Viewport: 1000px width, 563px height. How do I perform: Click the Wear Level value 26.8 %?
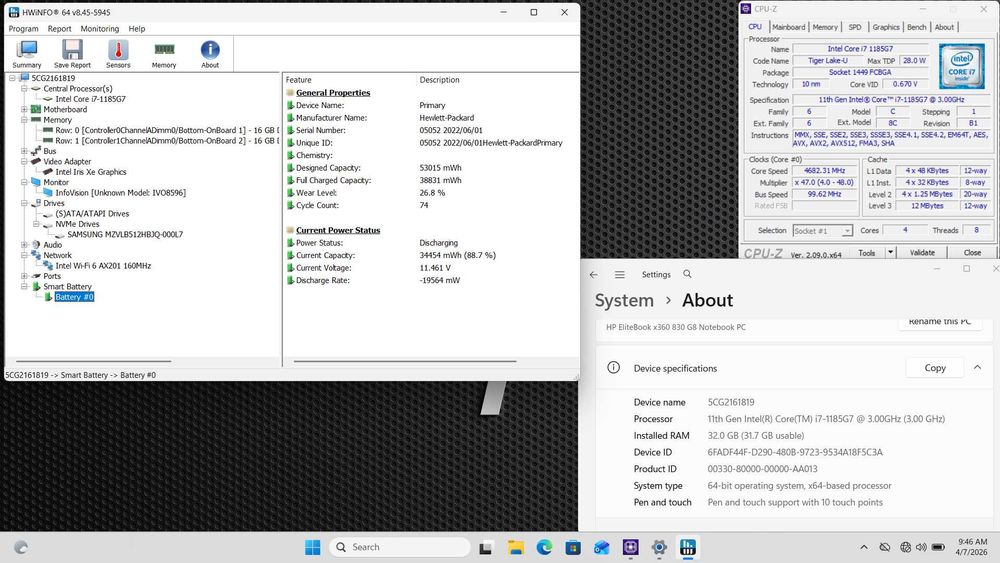[432, 193]
